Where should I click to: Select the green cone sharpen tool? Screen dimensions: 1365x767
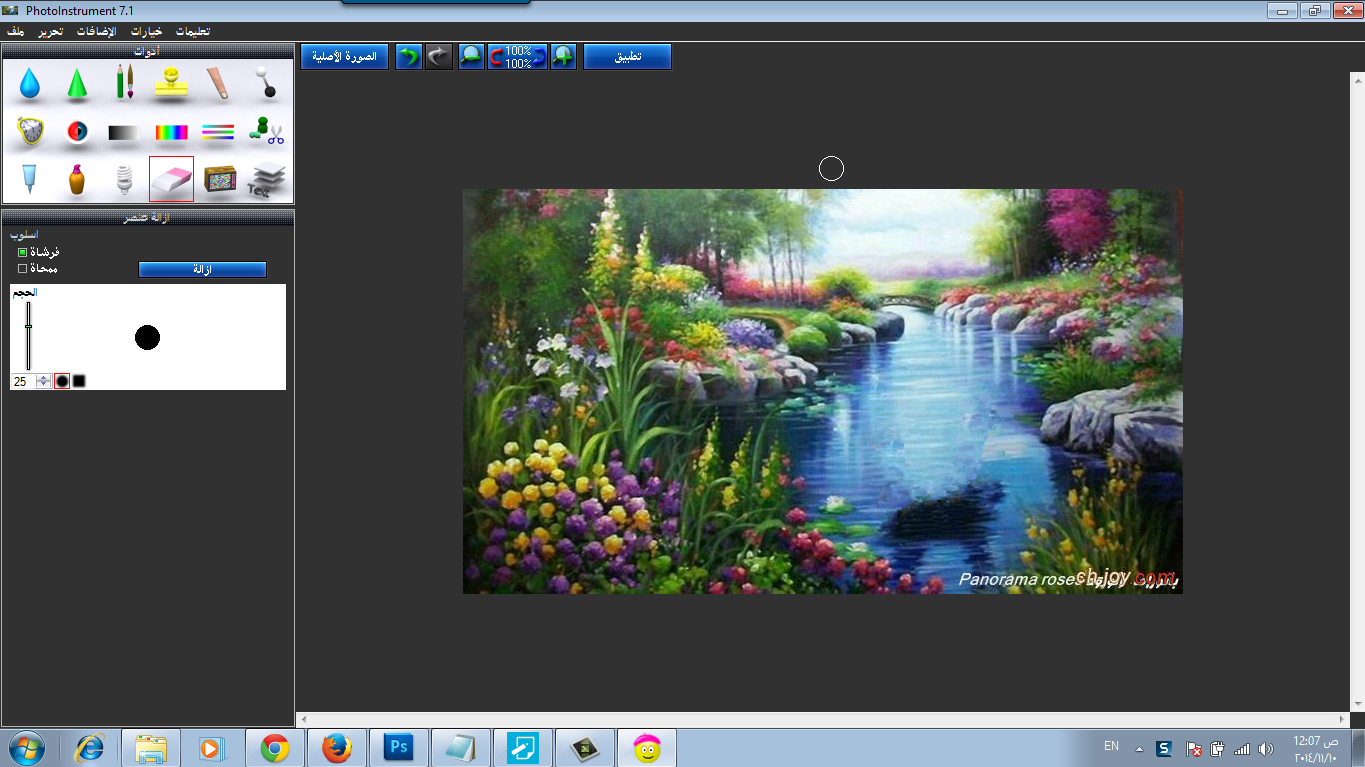tap(77, 83)
